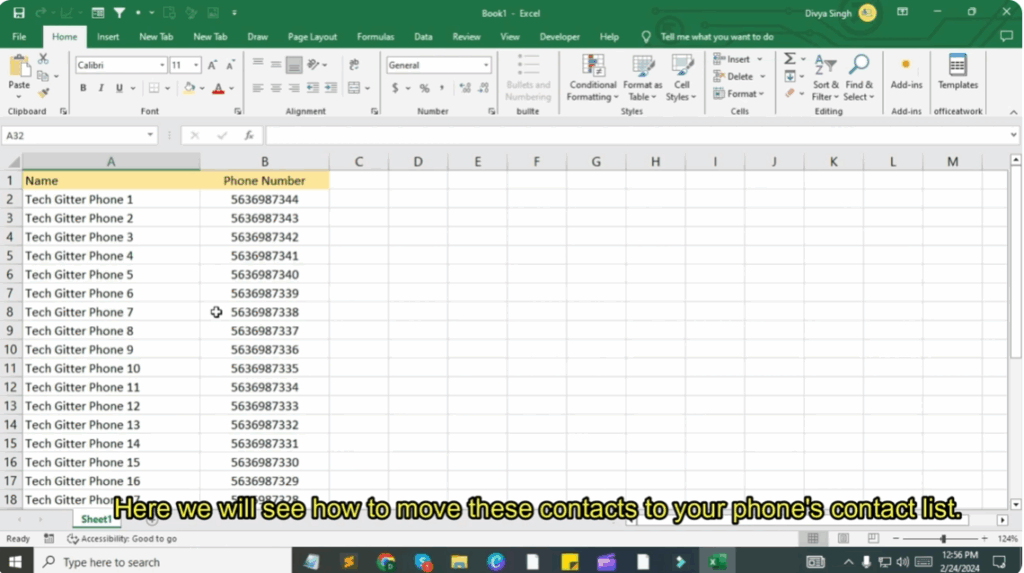This screenshot has width=1024, height=573.
Task: Click the Decrease Decimal icon
Action: 483,88
